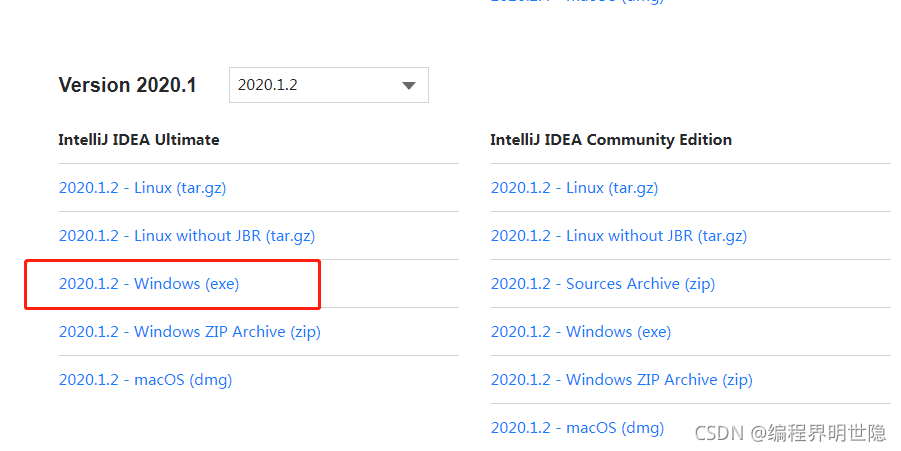
Task: Click the 2020.1.2 text in version selector
Action: pyautogui.click(x=268, y=85)
